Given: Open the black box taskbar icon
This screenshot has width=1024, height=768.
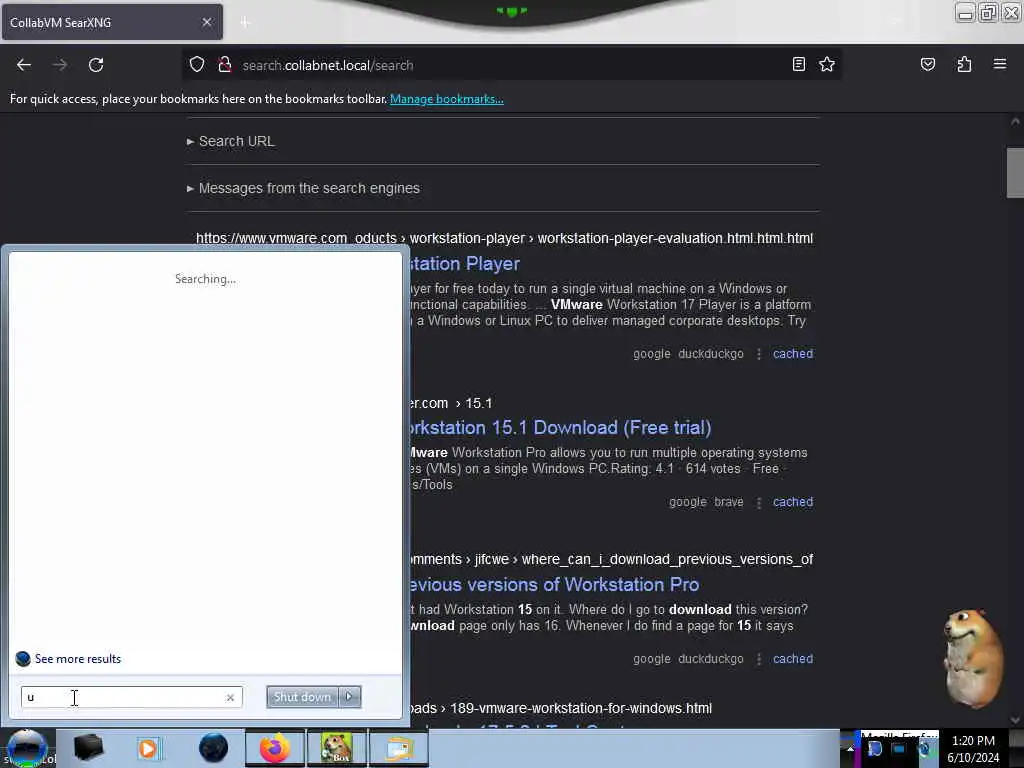Looking at the screenshot, I should (x=88, y=748).
